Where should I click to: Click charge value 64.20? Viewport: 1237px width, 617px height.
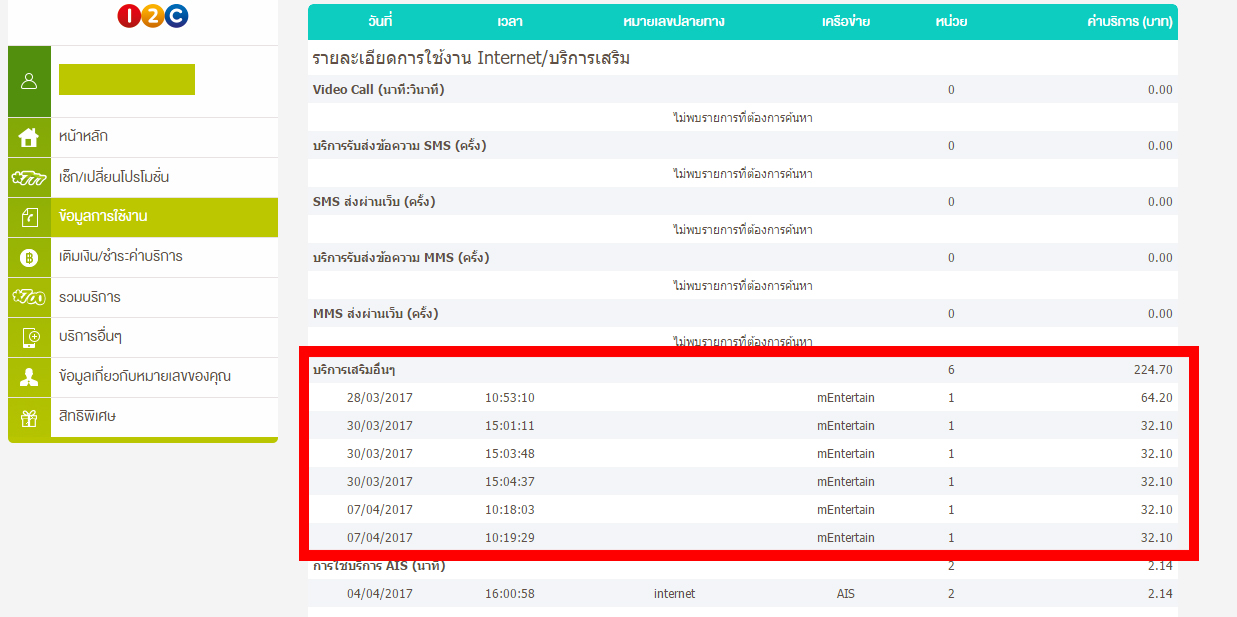[x=1157, y=398]
